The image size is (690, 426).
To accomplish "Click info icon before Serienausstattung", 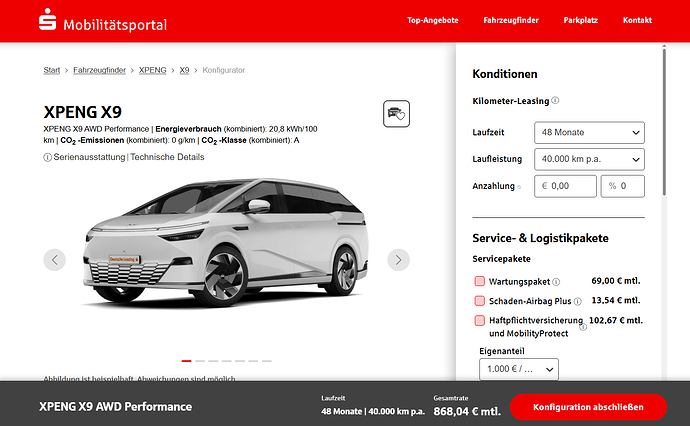I will click(48, 158).
